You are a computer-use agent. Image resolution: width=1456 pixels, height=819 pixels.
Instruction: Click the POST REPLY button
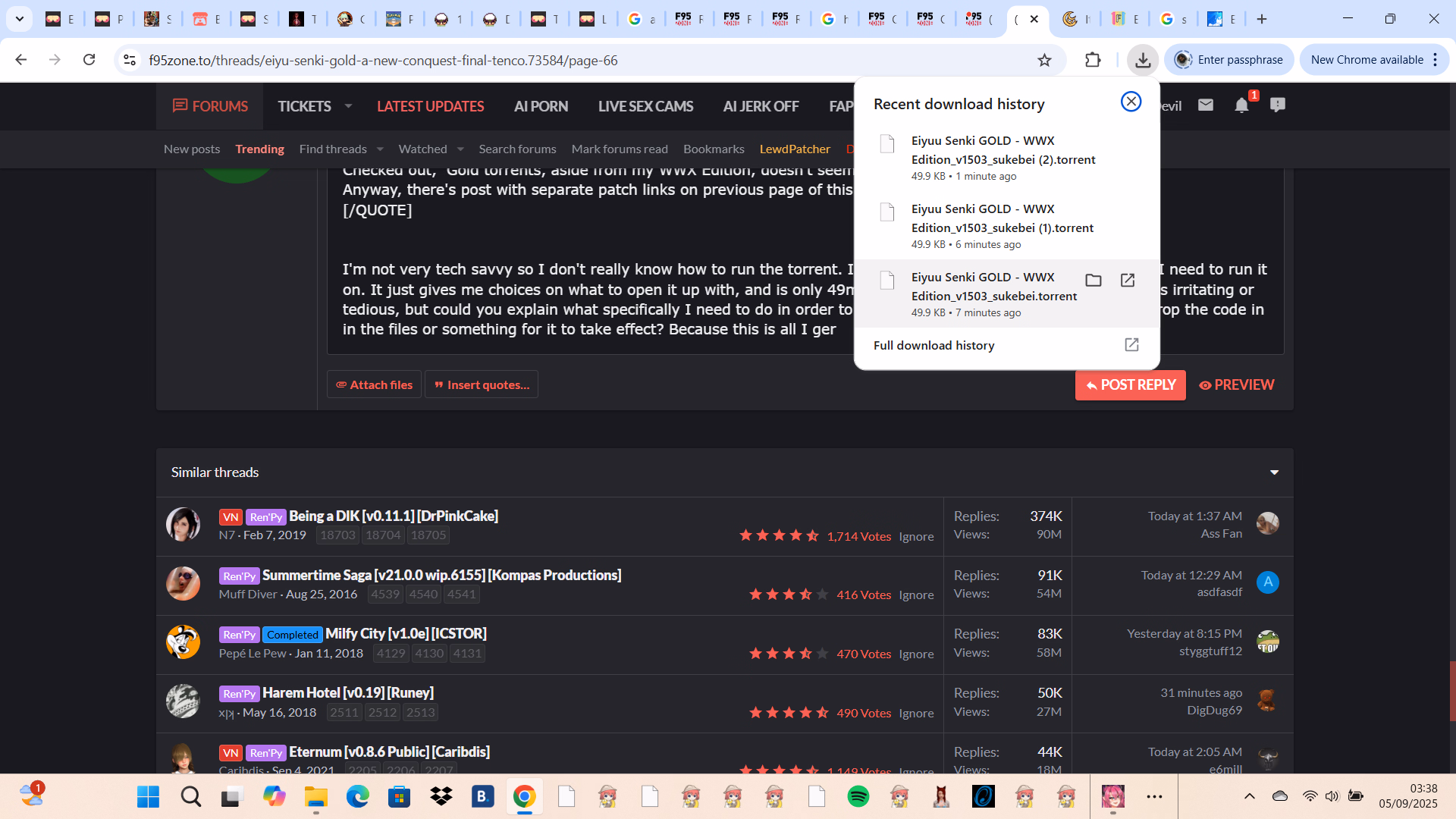pyautogui.click(x=1130, y=385)
